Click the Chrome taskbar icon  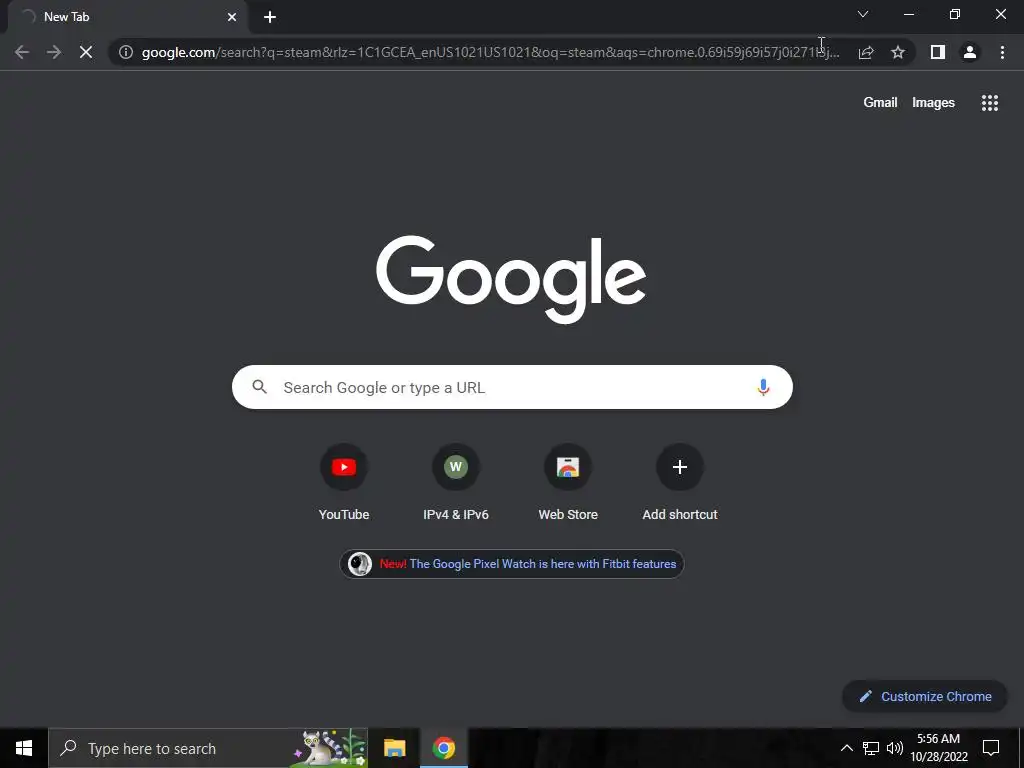pos(443,748)
